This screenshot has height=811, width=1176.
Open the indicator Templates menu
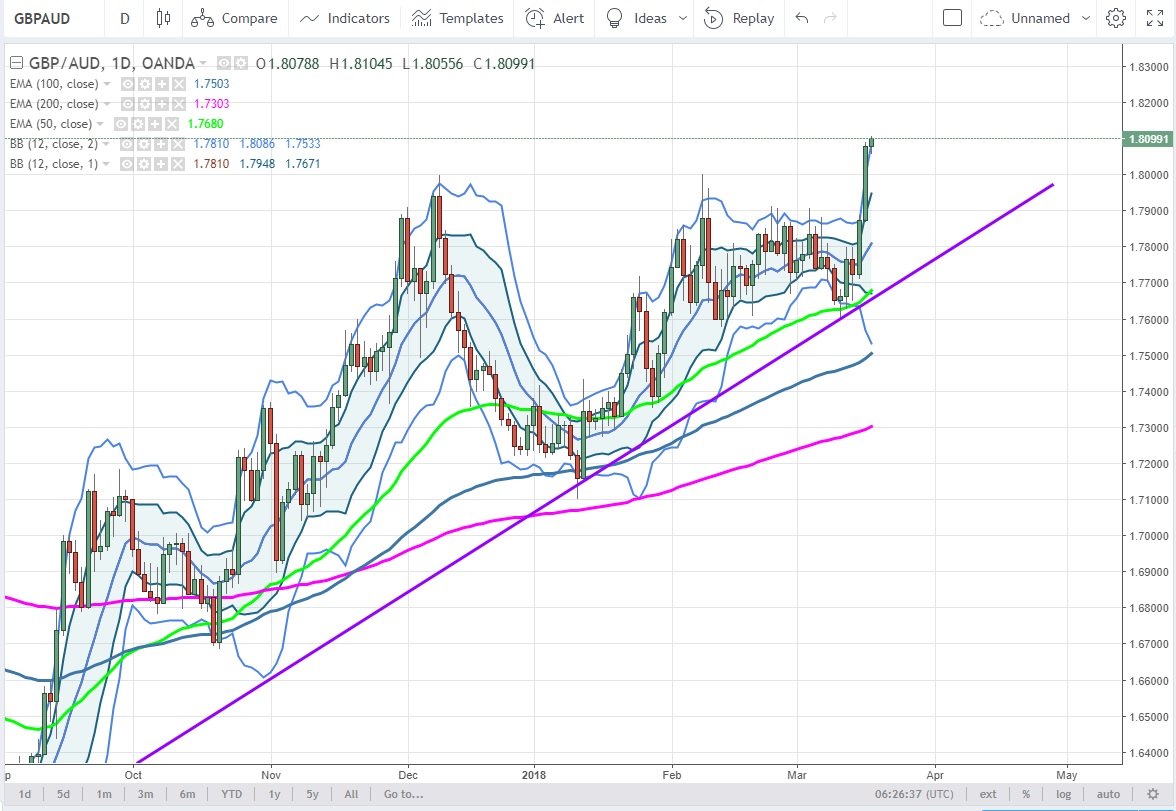457,18
